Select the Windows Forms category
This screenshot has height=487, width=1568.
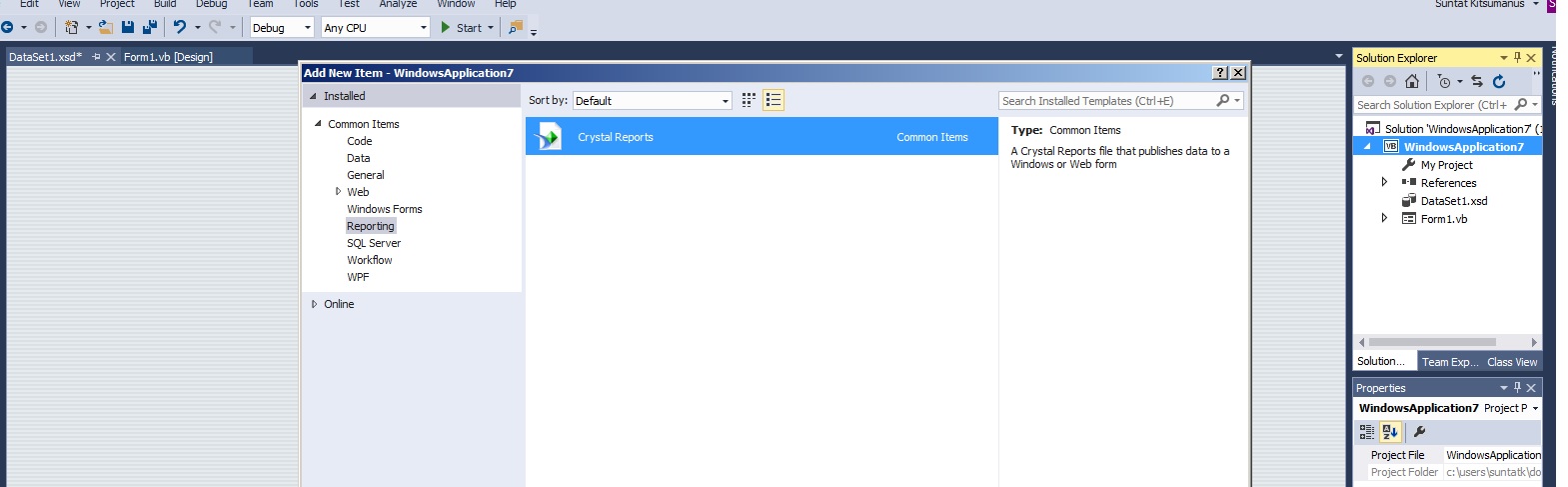point(385,209)
